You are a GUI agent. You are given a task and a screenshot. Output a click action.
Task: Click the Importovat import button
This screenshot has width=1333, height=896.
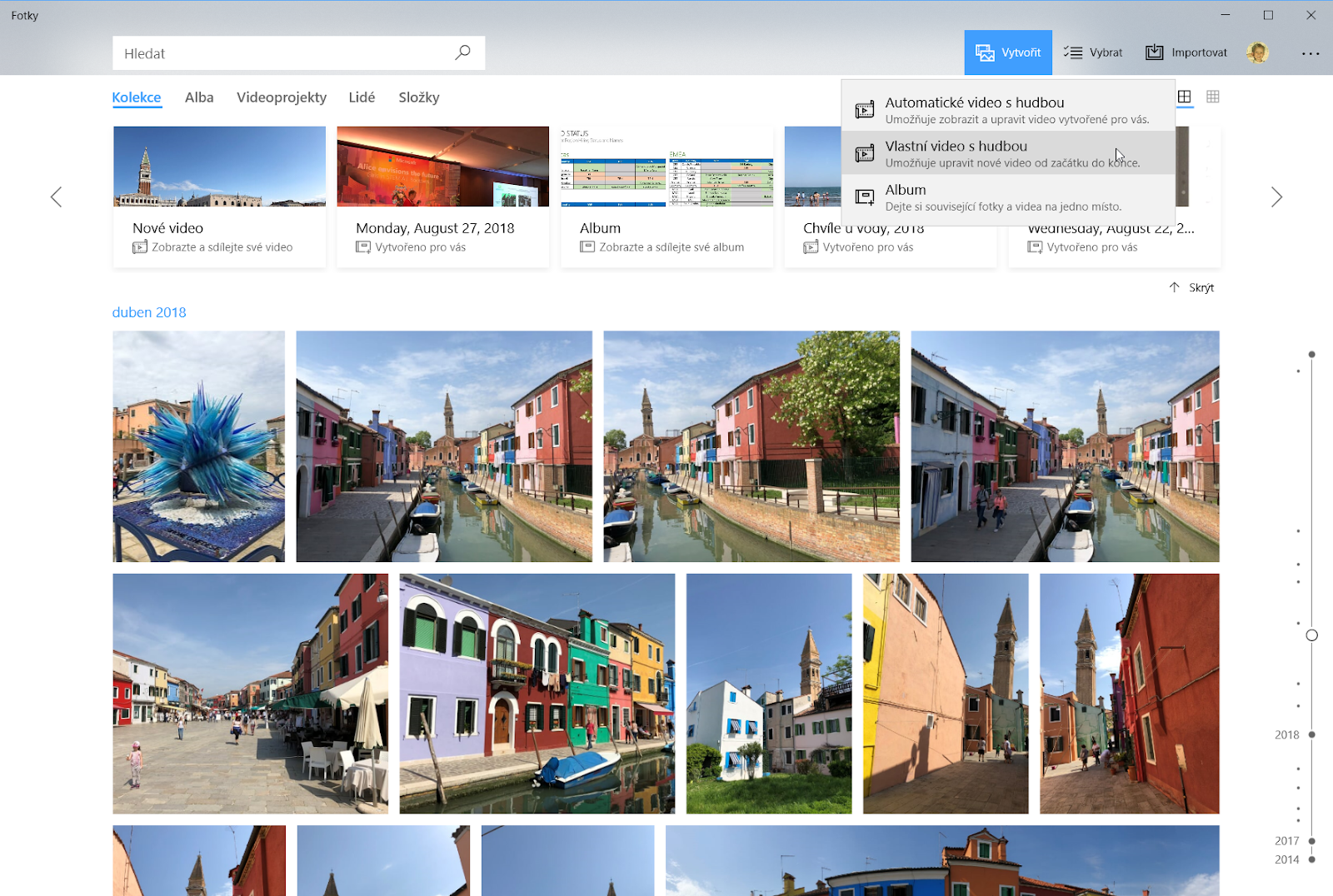[1186, 52]
